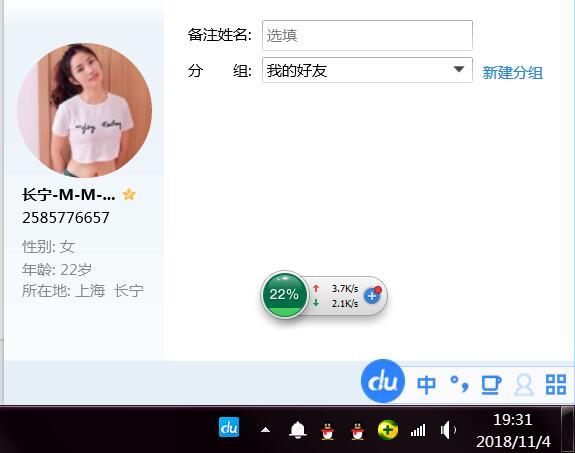Toggle the Chinese punctuation mode icon
Screen dimensions: 575x453
click(459, 384)
